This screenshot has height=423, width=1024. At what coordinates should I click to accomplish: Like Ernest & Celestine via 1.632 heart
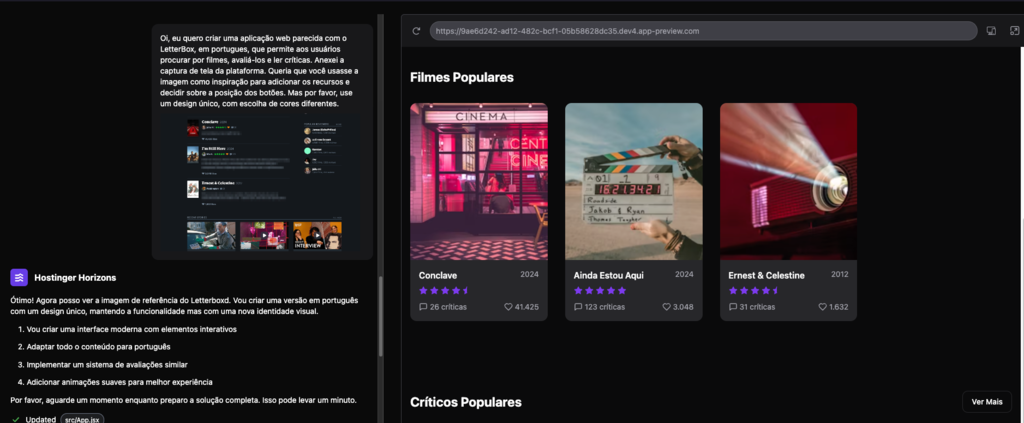[822, 307]
